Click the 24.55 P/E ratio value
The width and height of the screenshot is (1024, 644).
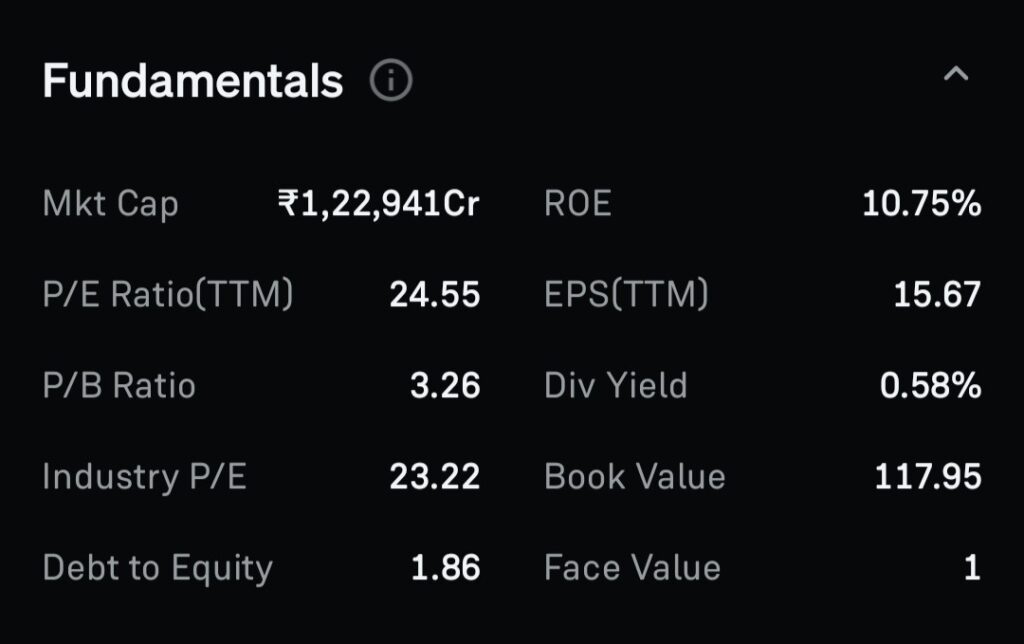point(434,295)
